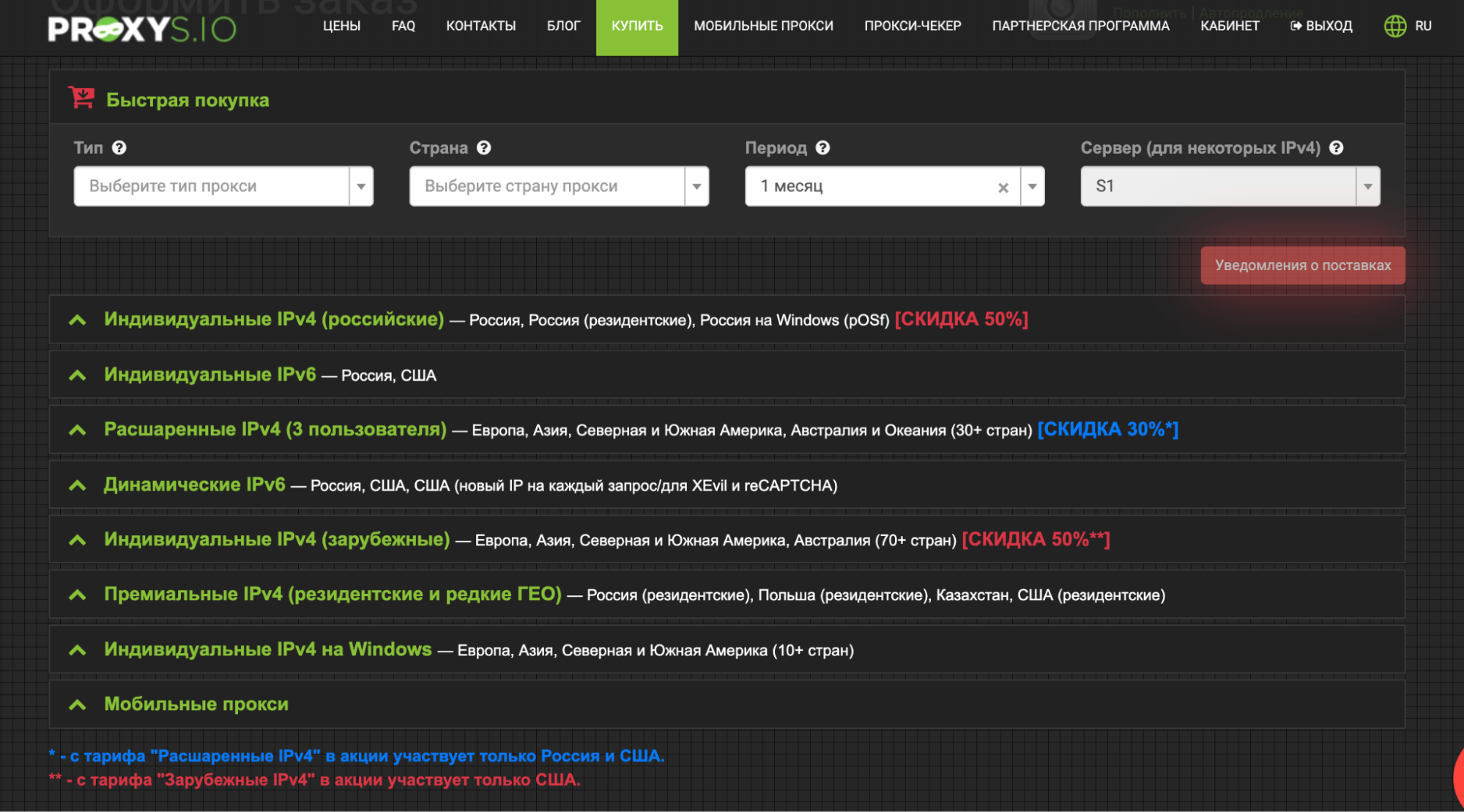Switch language via RU label
1464x812 pixels.
click(1423, 26)
